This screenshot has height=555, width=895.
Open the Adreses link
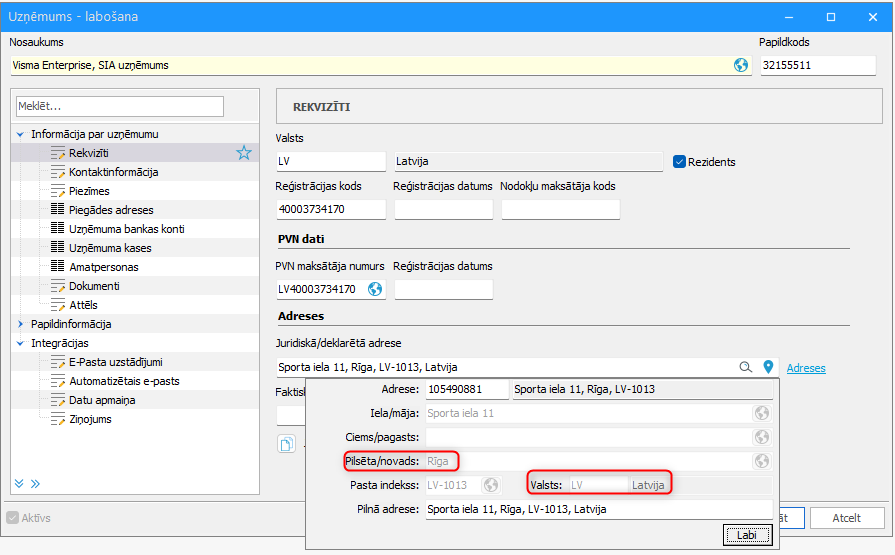tap(806, 368)
